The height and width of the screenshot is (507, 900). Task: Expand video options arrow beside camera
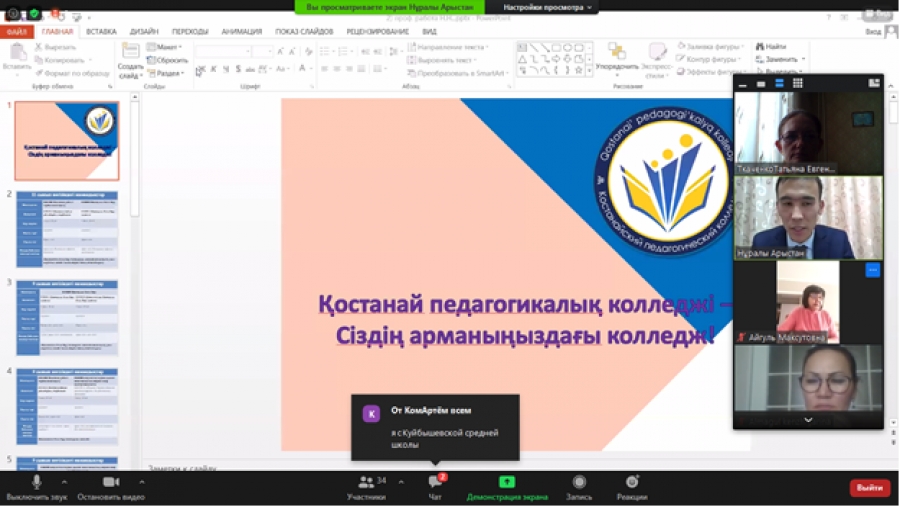pyautogui.click(x=142, y=482)
